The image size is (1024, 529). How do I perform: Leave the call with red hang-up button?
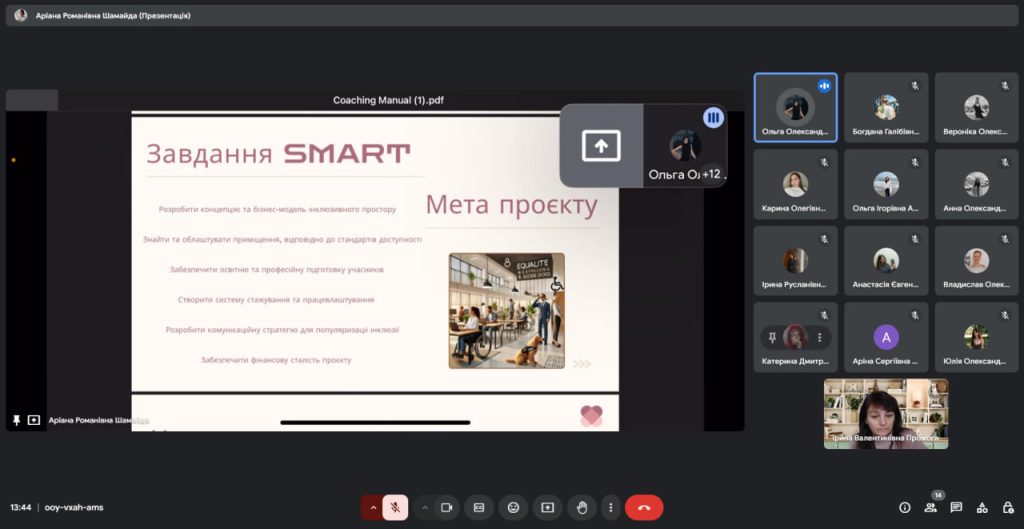pos(644,507)
